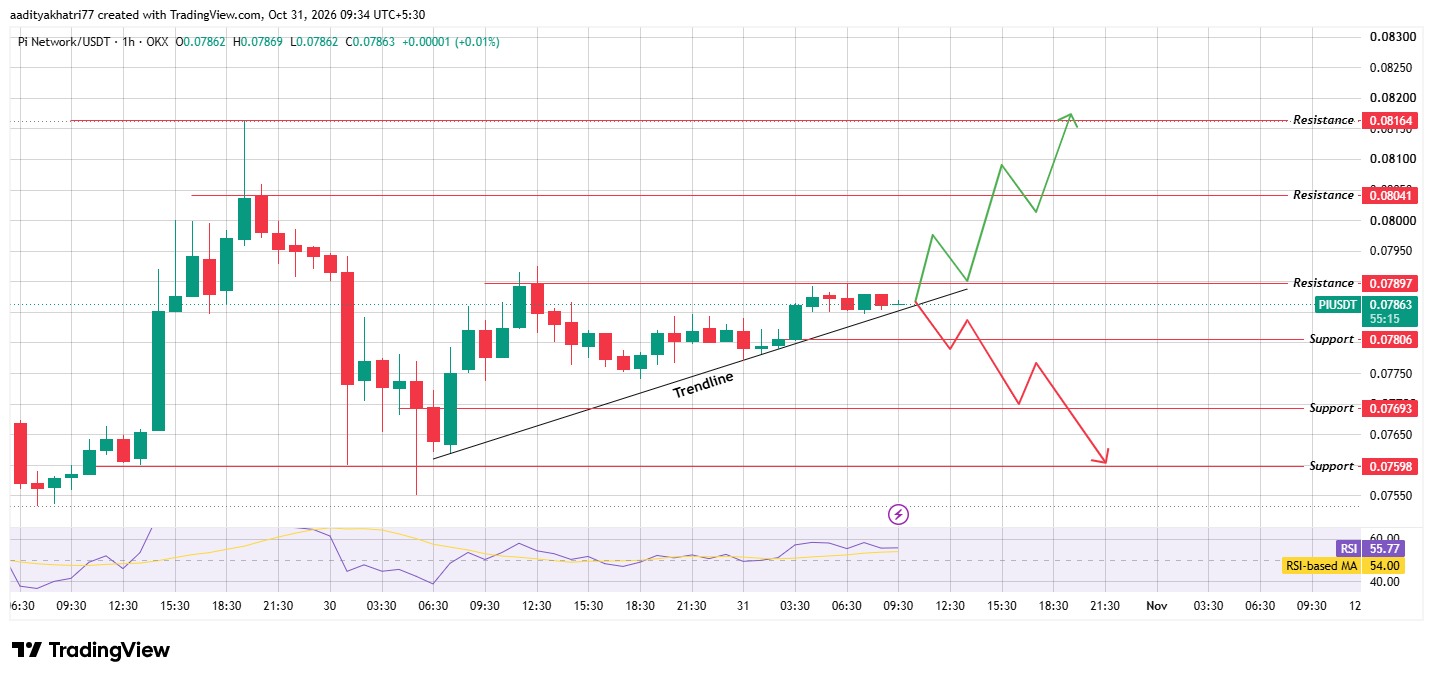Click the 0.08100 price axis tick
Viewport: 1433px width, 680px height.
pyautogui.click(x=1391, y=159)
